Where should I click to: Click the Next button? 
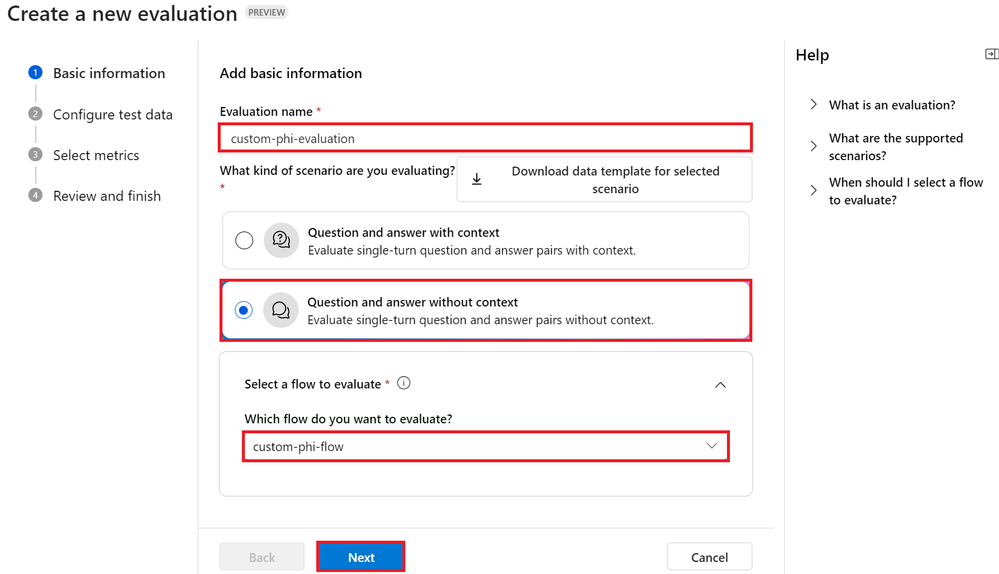pyautogui.click(x=361, y=557)
